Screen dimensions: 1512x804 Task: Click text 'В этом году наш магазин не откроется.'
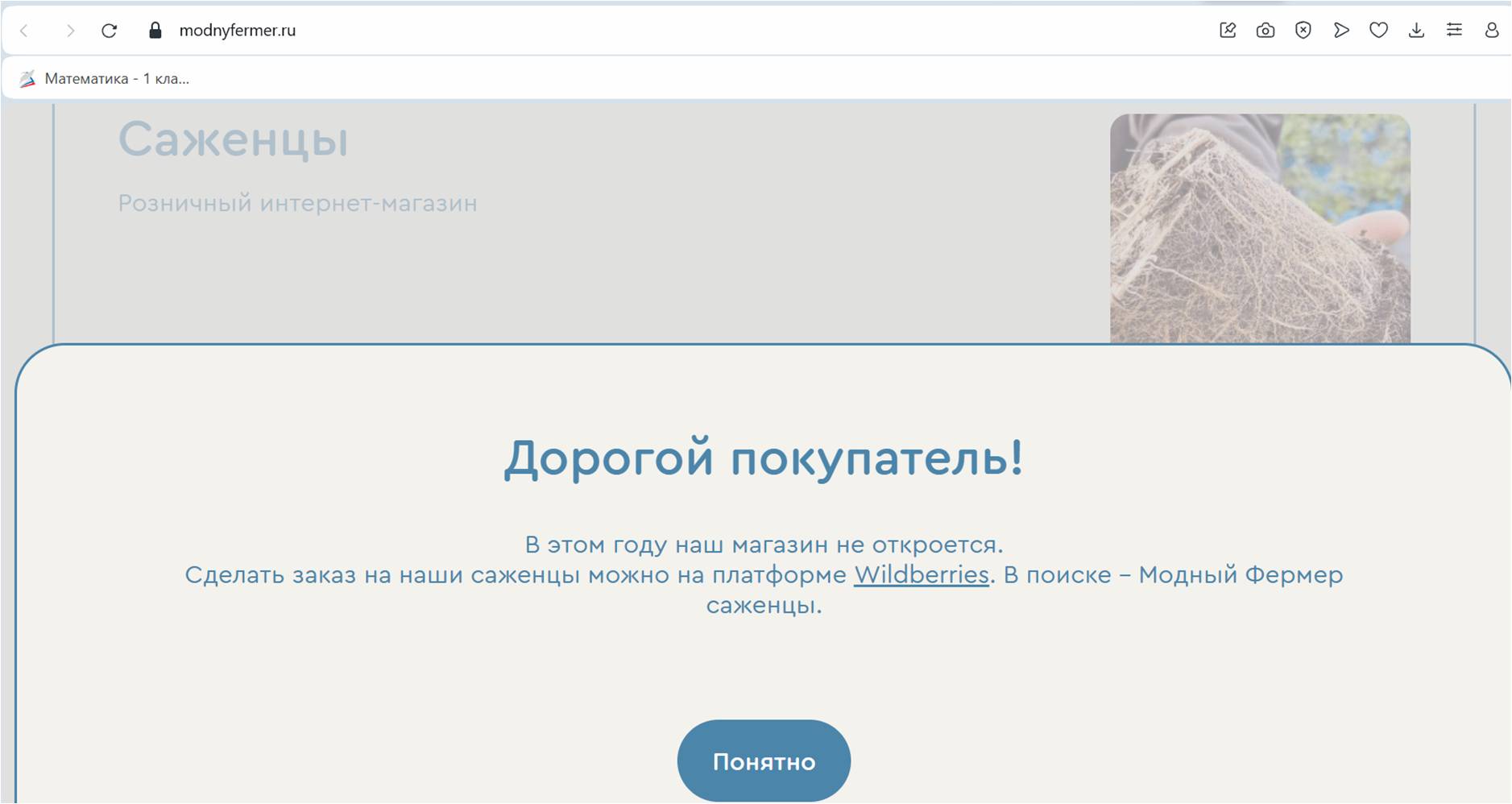click(x=764, y=545)
